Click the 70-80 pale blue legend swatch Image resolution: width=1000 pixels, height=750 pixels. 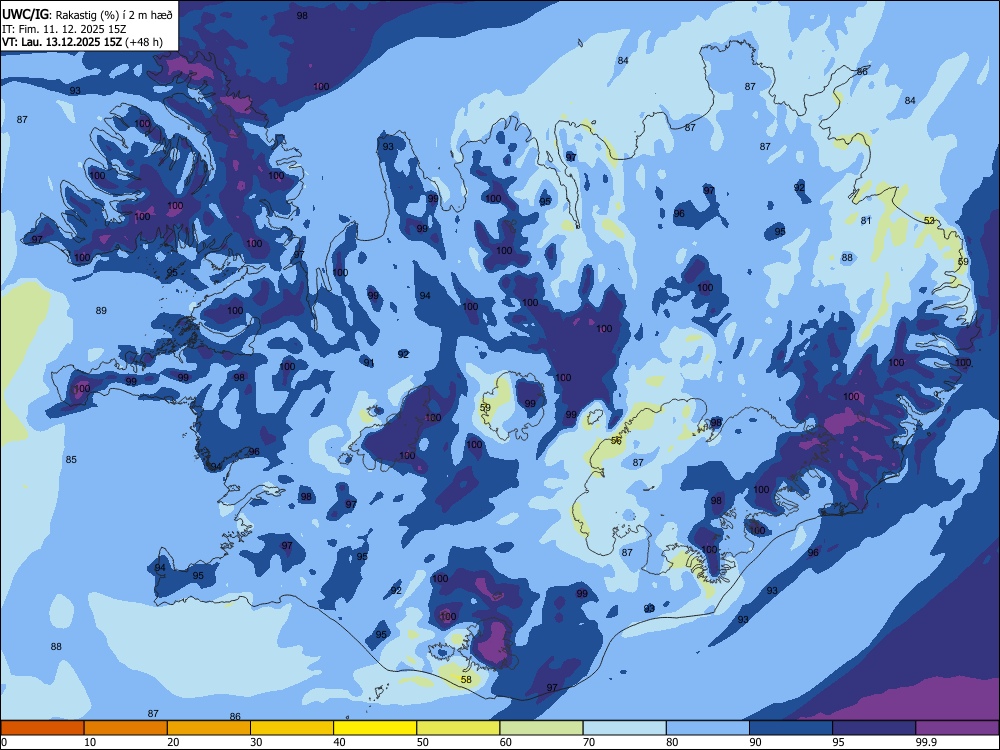[625, 728]
